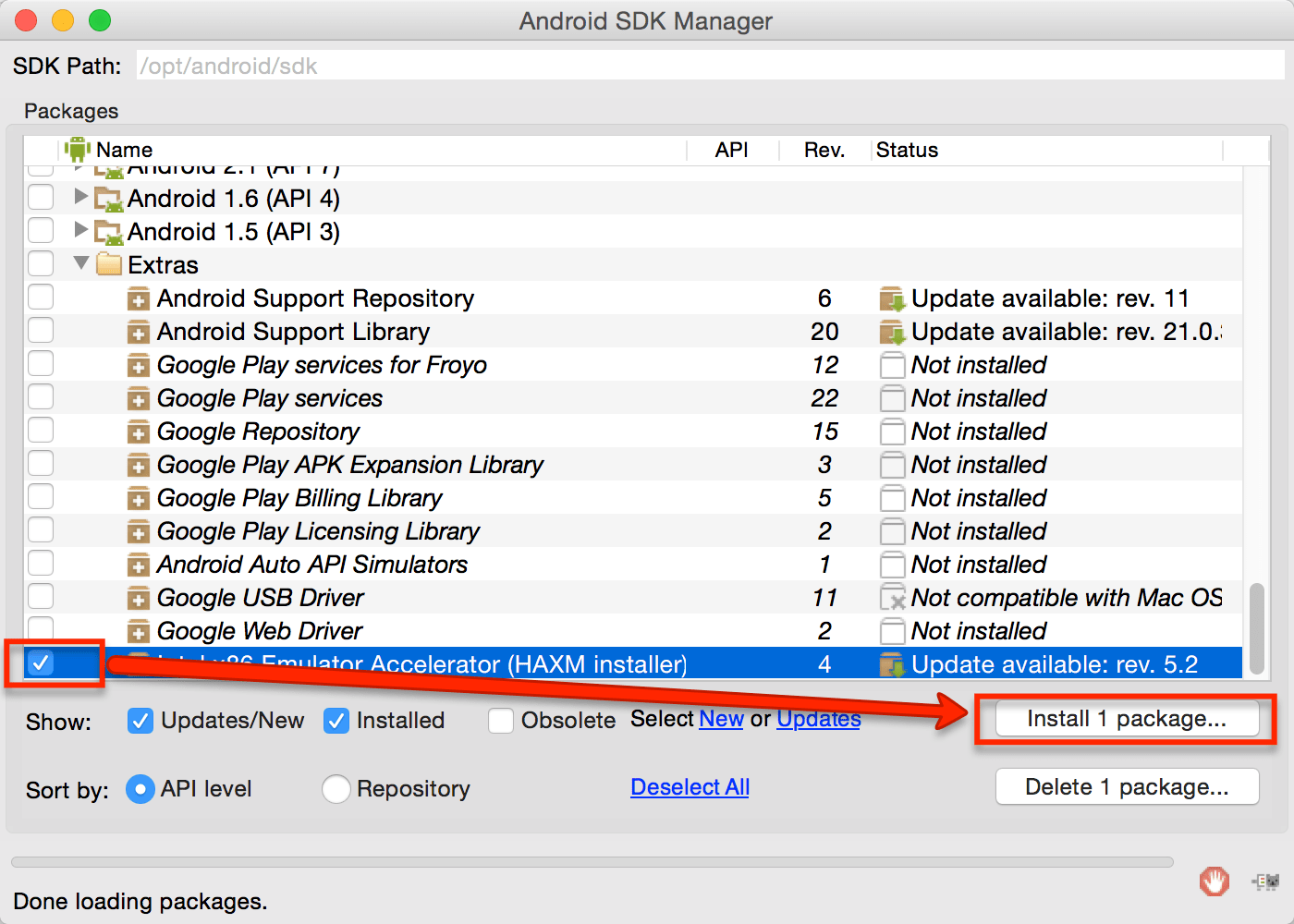
Task: Collapse the Extras group
Action: 81,263
